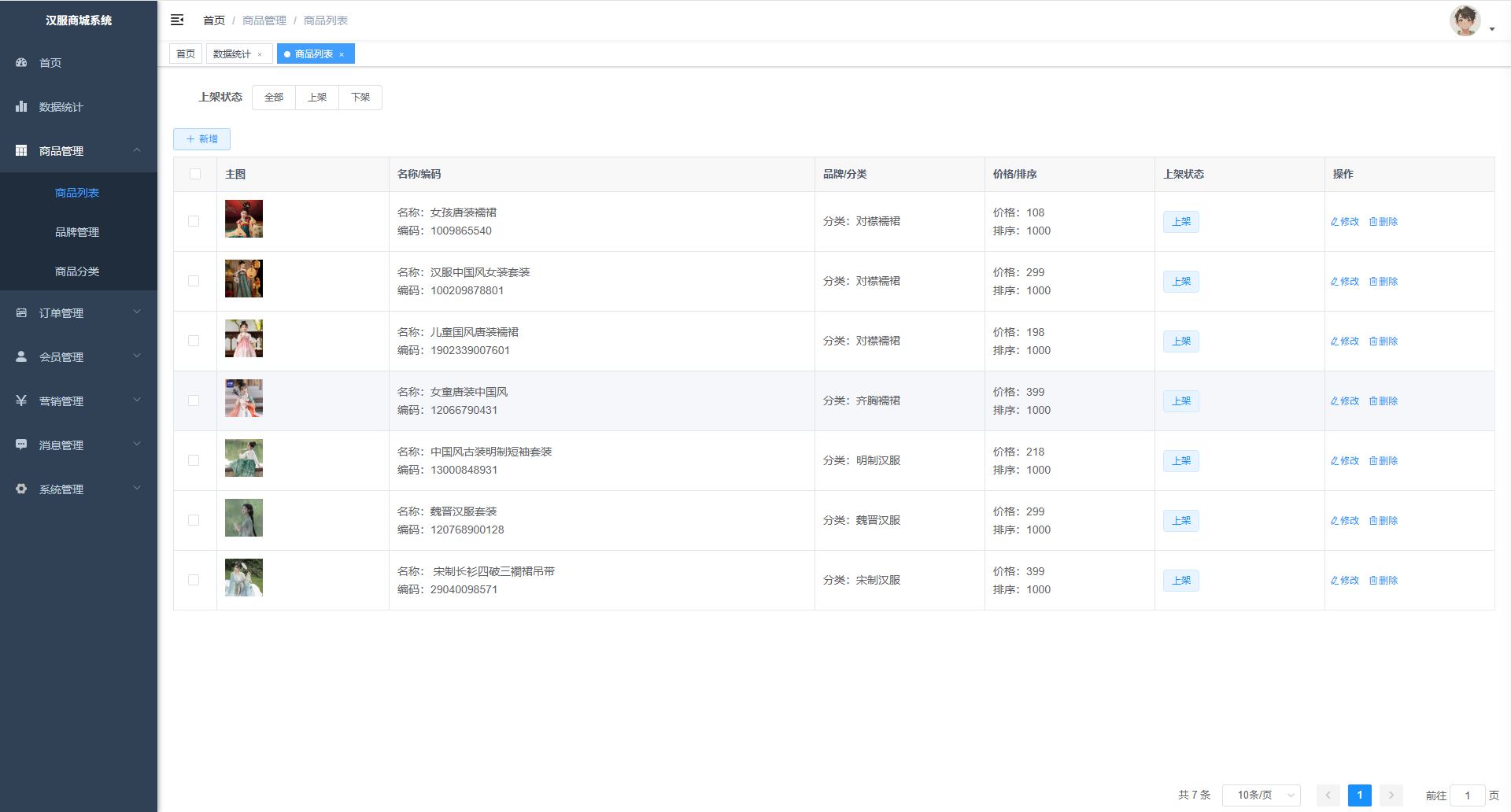Click the 新增 add product button

(x=201, y=139)
